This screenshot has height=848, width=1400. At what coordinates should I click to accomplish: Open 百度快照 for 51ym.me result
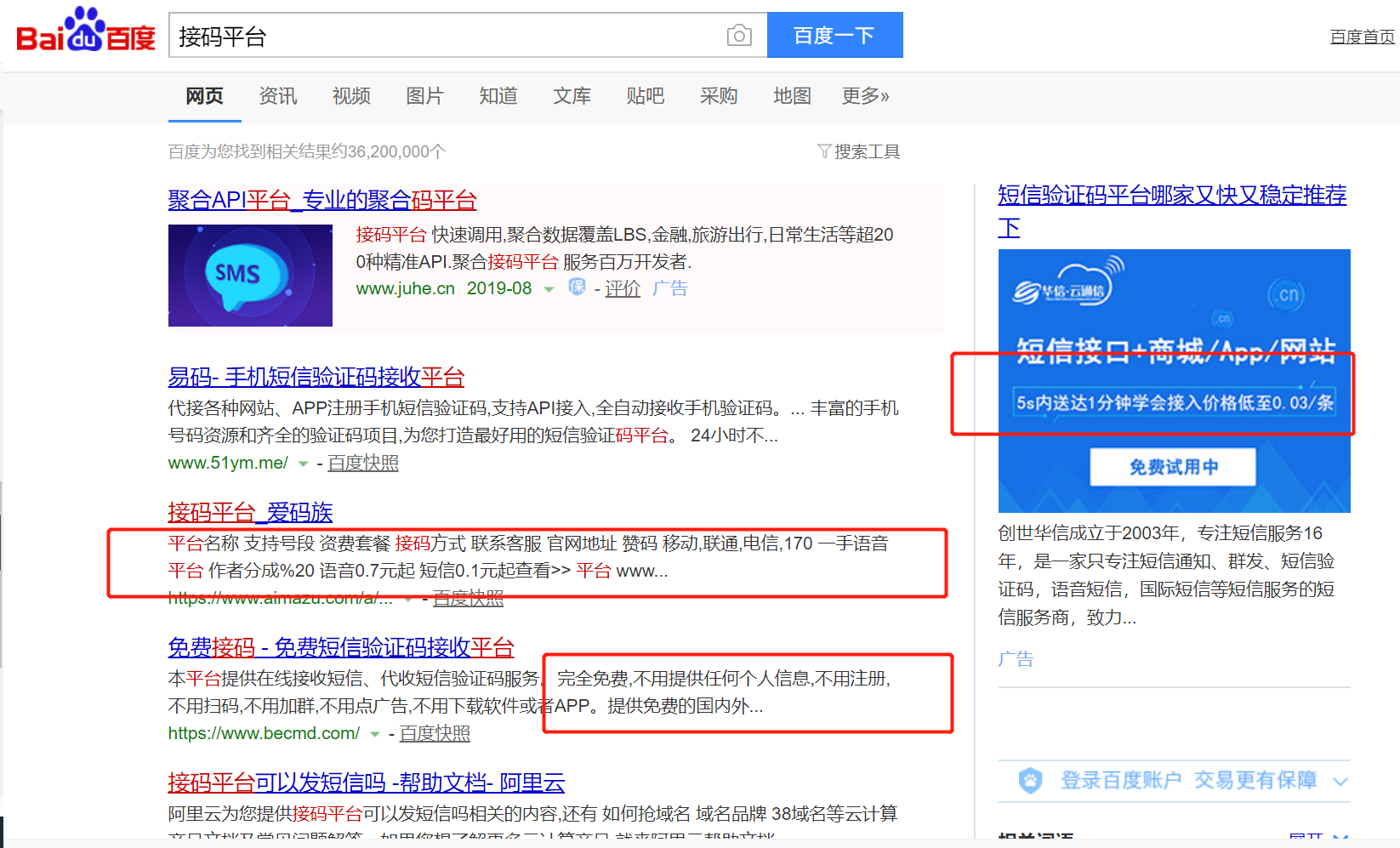(x=363, y=463)
